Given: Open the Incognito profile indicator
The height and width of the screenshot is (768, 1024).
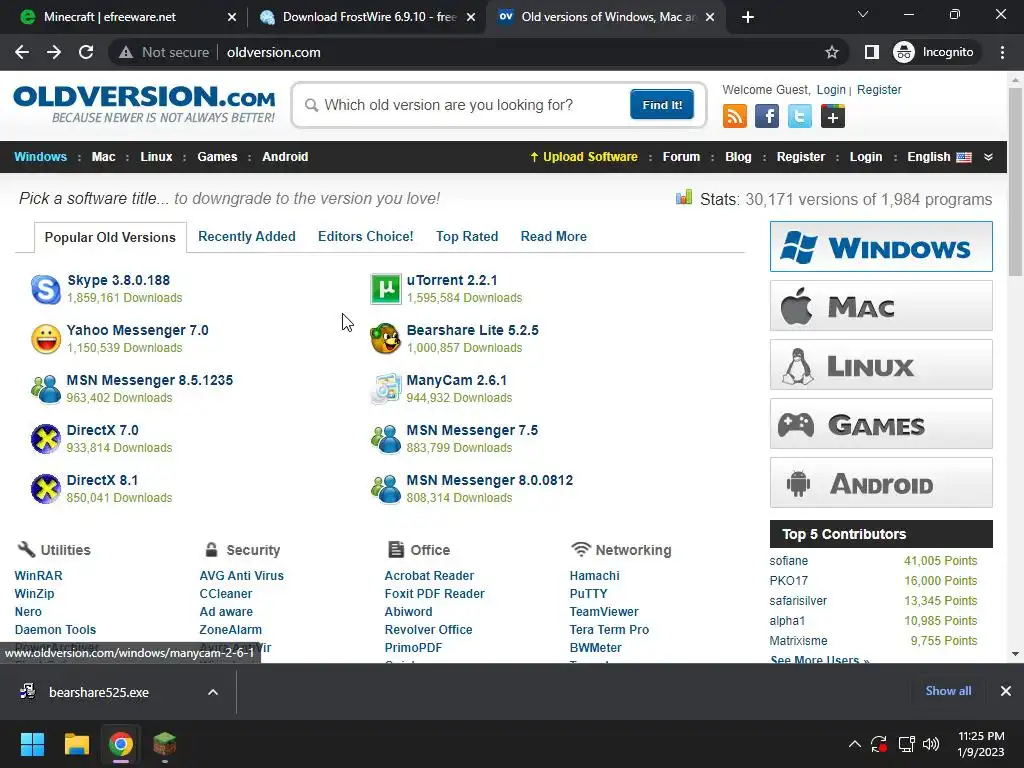Looking at the screenshot, I should click(934, 52).
